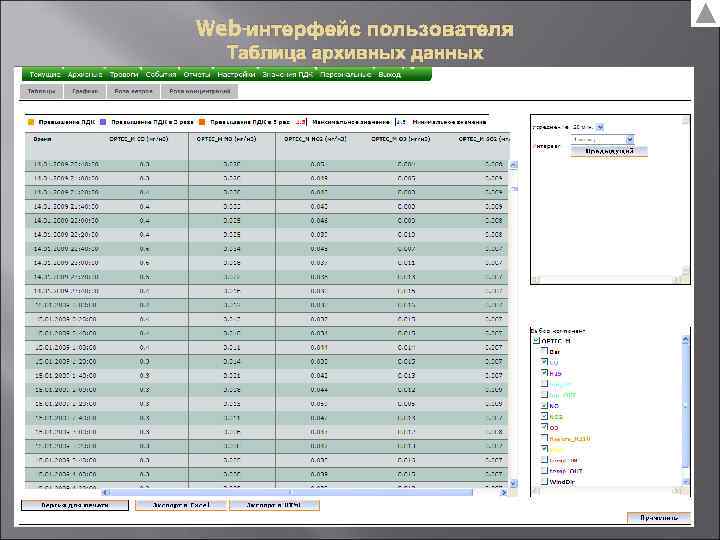
Task: Click the orange ПДК в 5 раз legend swatch
Action: pos(202,122)
